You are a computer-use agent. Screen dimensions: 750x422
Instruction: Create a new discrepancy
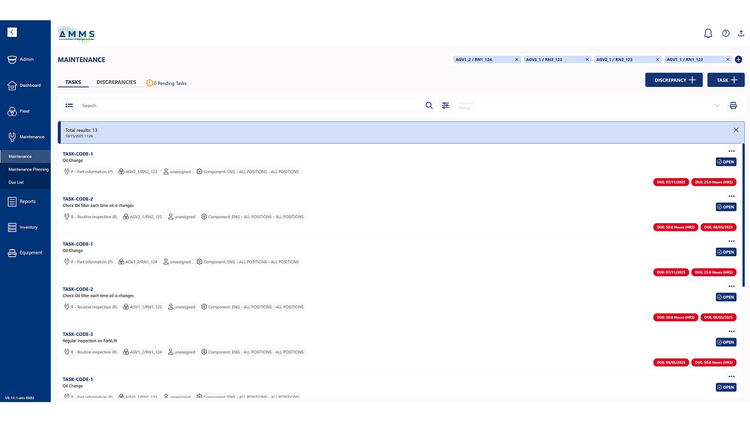click(673, 80)
